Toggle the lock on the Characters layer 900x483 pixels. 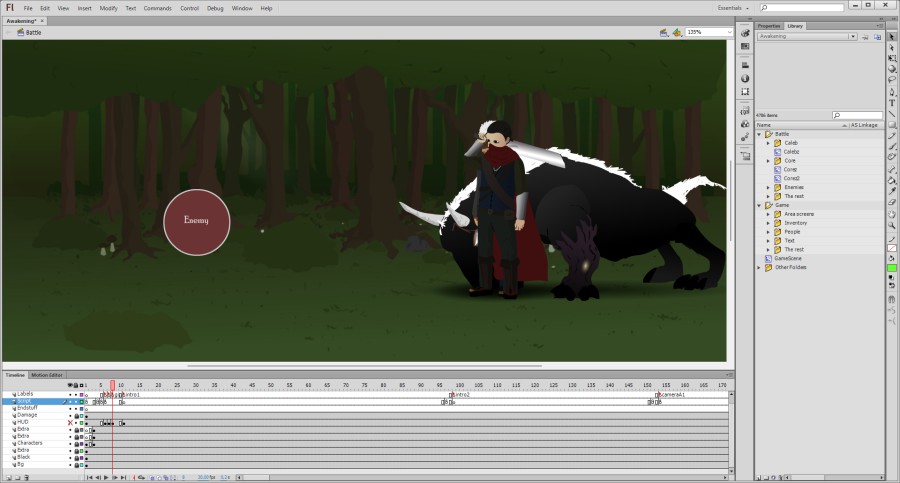click(x=76, y=443)
